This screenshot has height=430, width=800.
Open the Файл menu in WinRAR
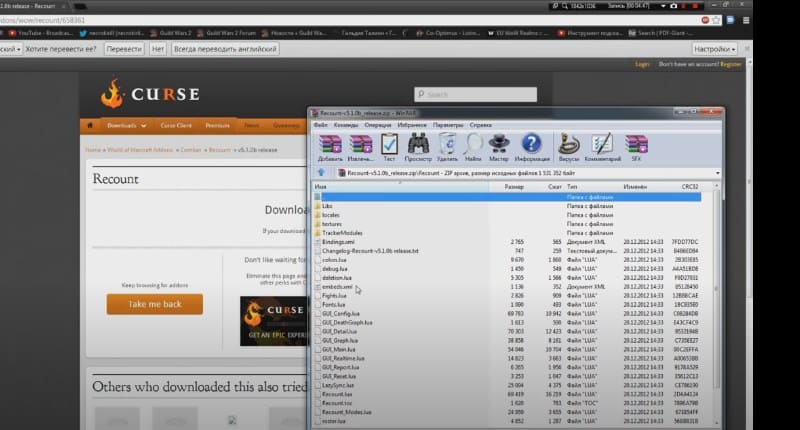321,125
